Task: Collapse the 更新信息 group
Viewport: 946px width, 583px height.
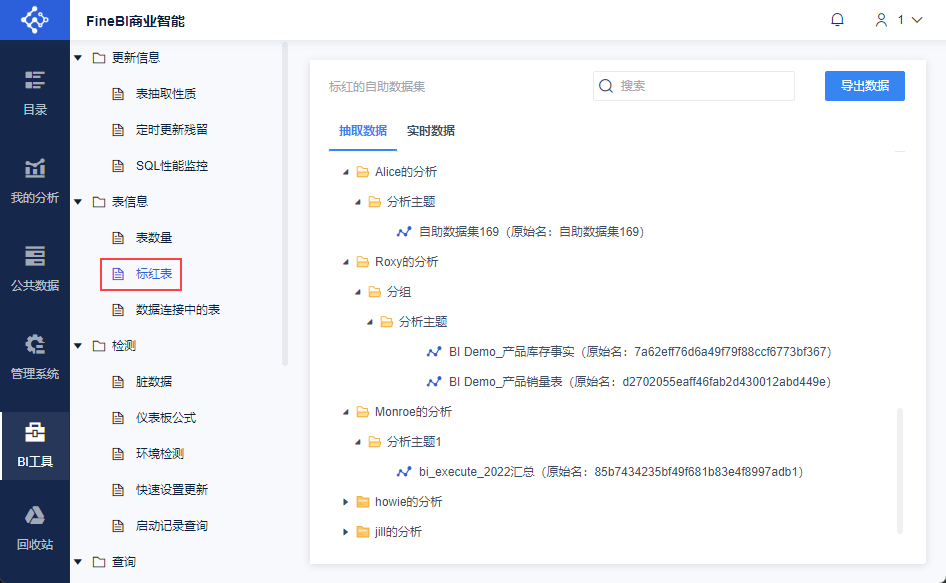Action: pyautogui.click(x=78, y=58)
